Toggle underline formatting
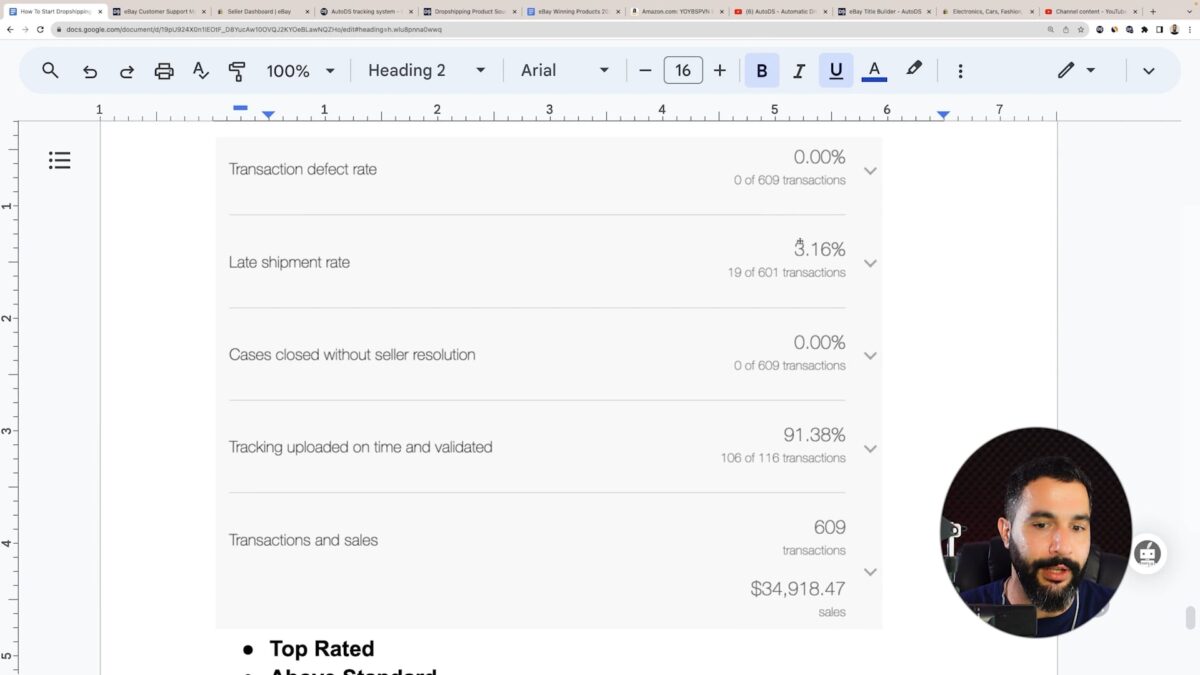 [836, 71]
